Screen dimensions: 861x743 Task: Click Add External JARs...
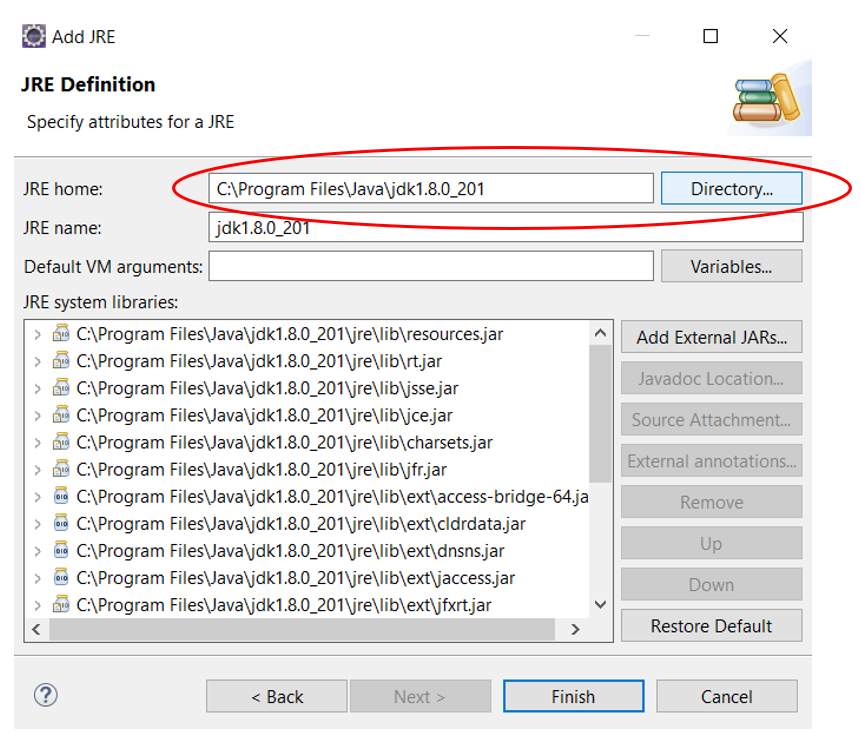pos(712,337)
